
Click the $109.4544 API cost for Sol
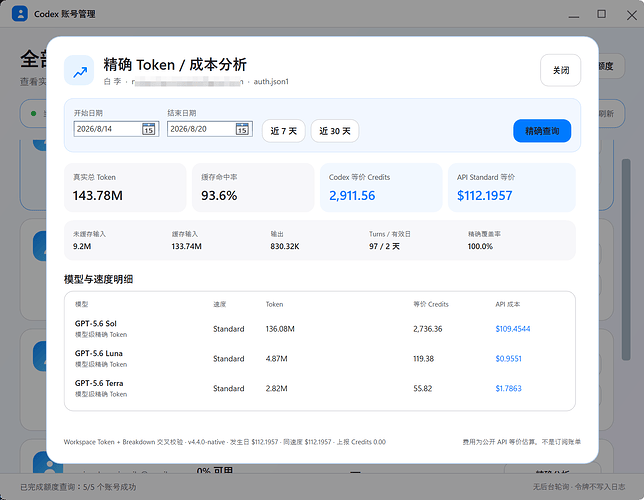pos(513,329)
